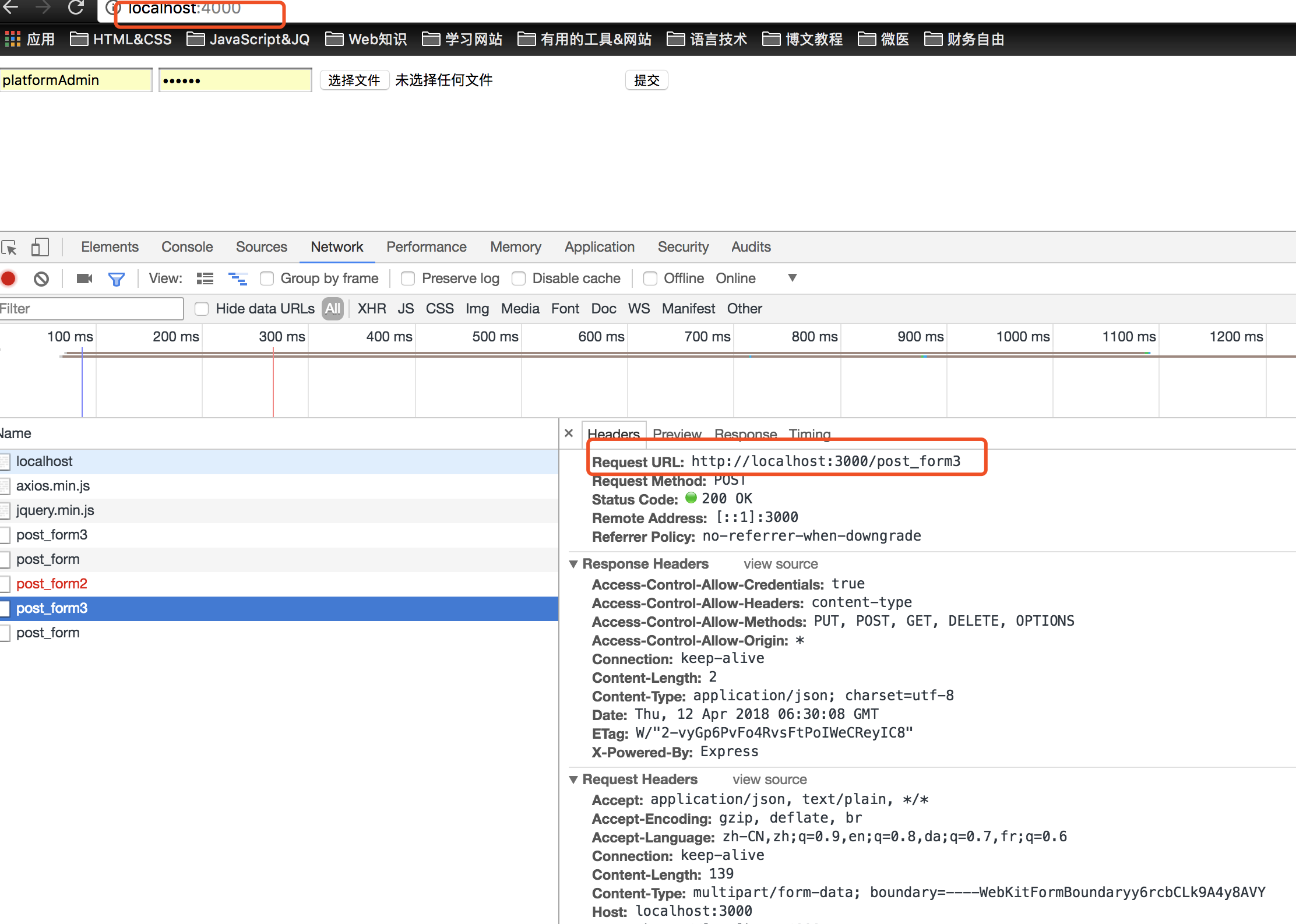This screenshot has width=1296, height=924.
Task: Collapse the Response Headers section
Action: point(573,564)
